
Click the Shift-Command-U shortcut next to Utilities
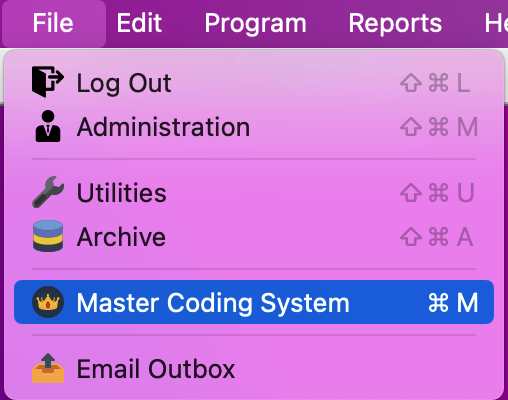click(x=437, y=193)
